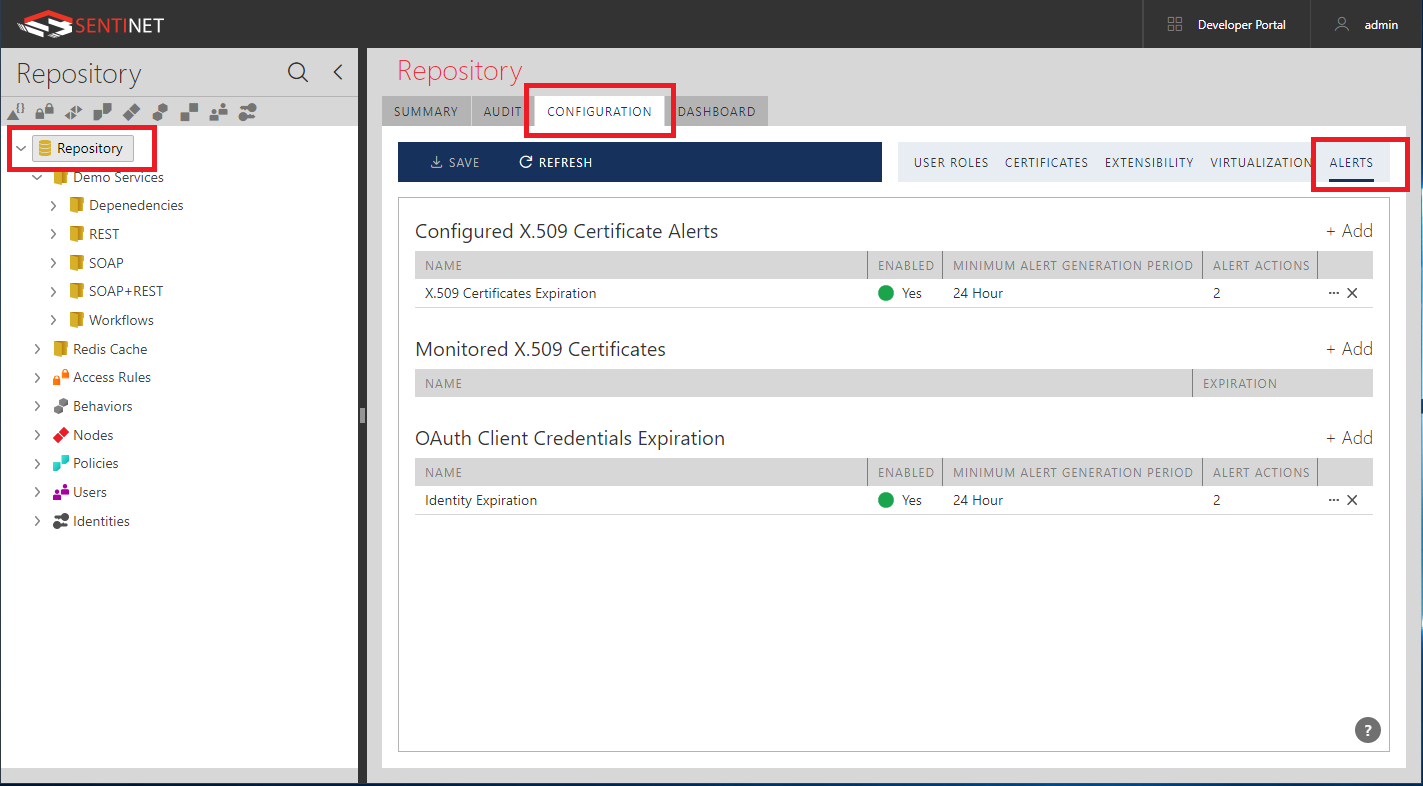
Task: Select Demo Services in the tree
Action: [x=118, y=177]
